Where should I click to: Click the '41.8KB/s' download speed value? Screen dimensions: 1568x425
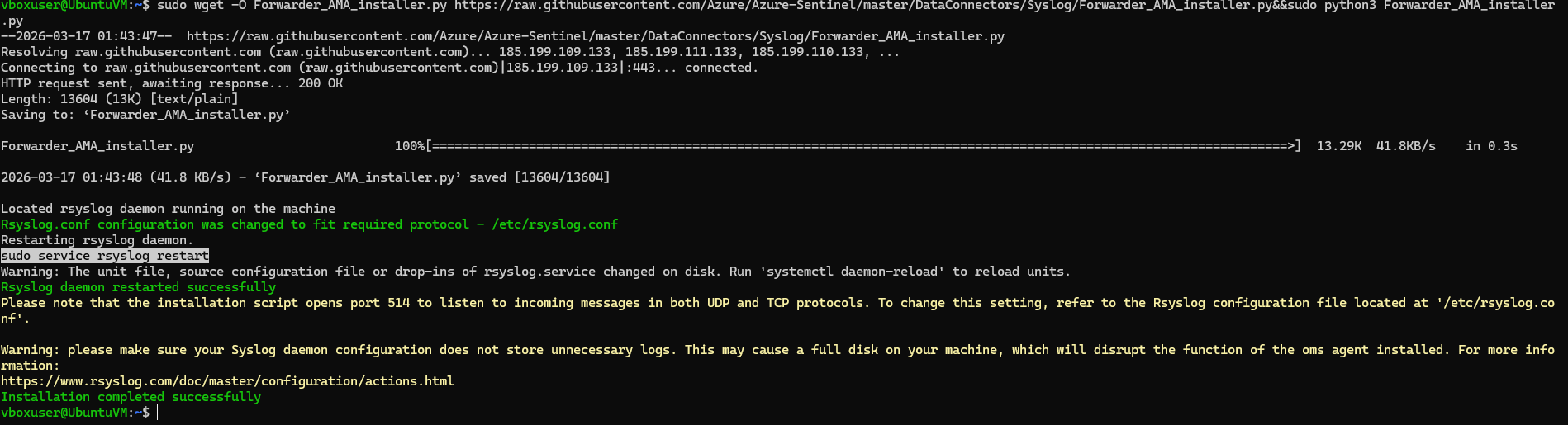[x=1405, y=146]
